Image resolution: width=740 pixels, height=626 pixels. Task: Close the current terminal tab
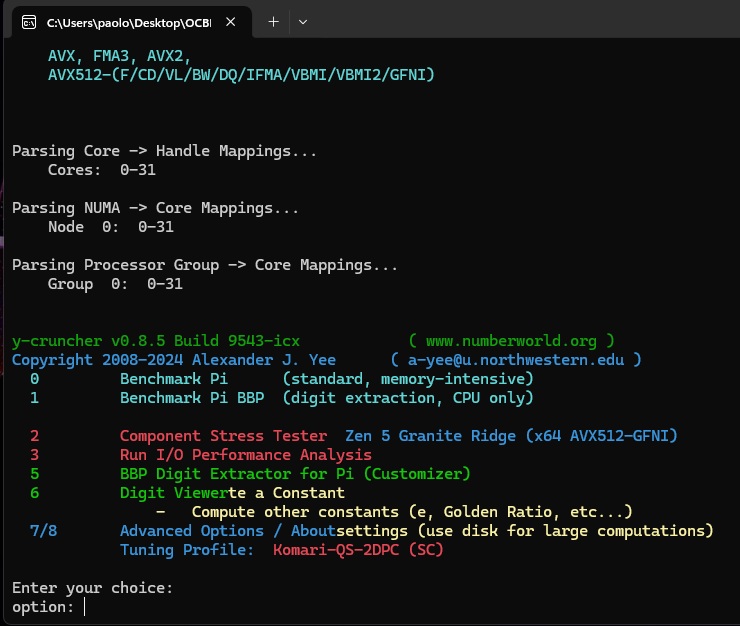pos(230,22)
